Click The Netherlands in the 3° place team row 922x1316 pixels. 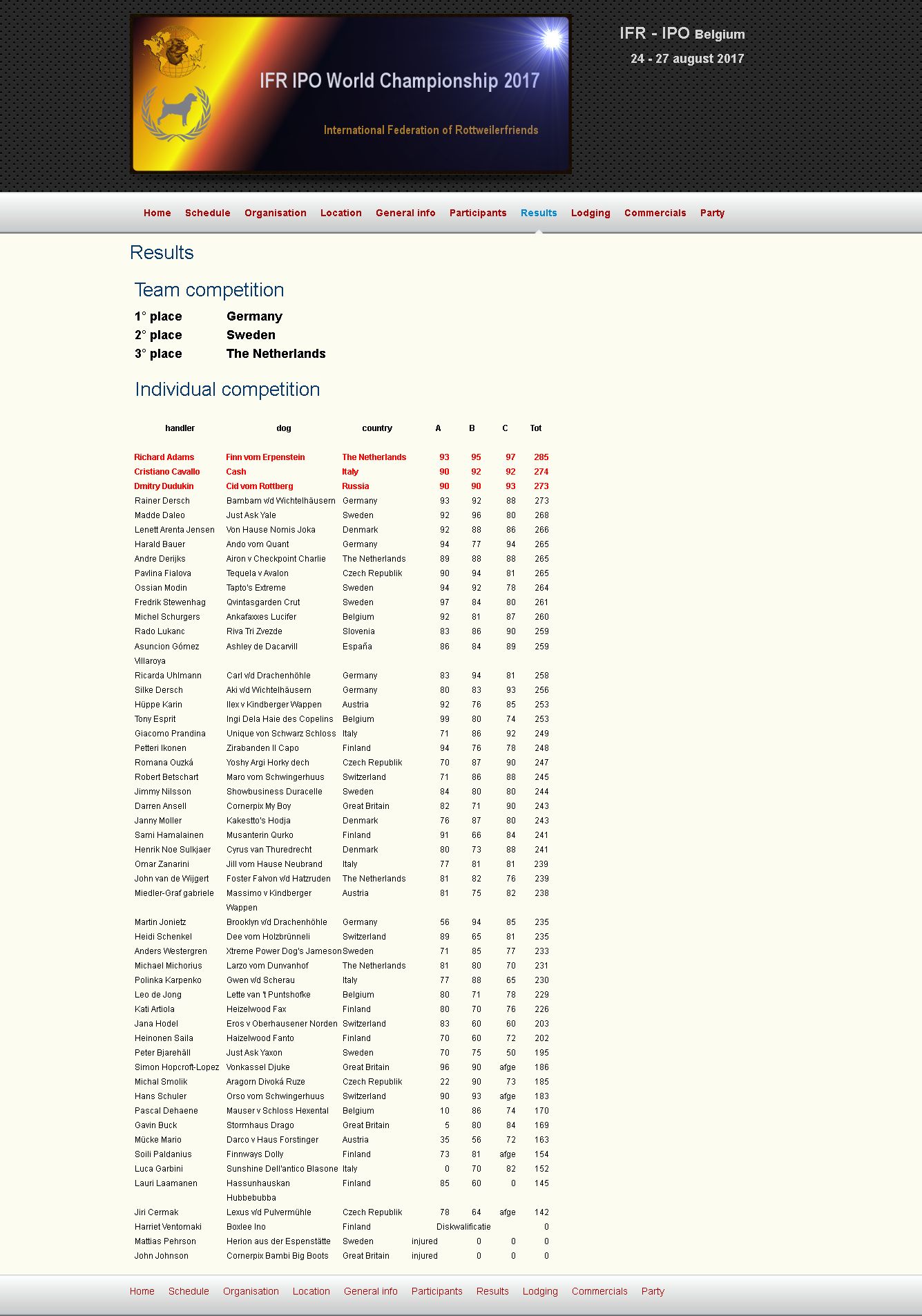(x=276, y=354)
